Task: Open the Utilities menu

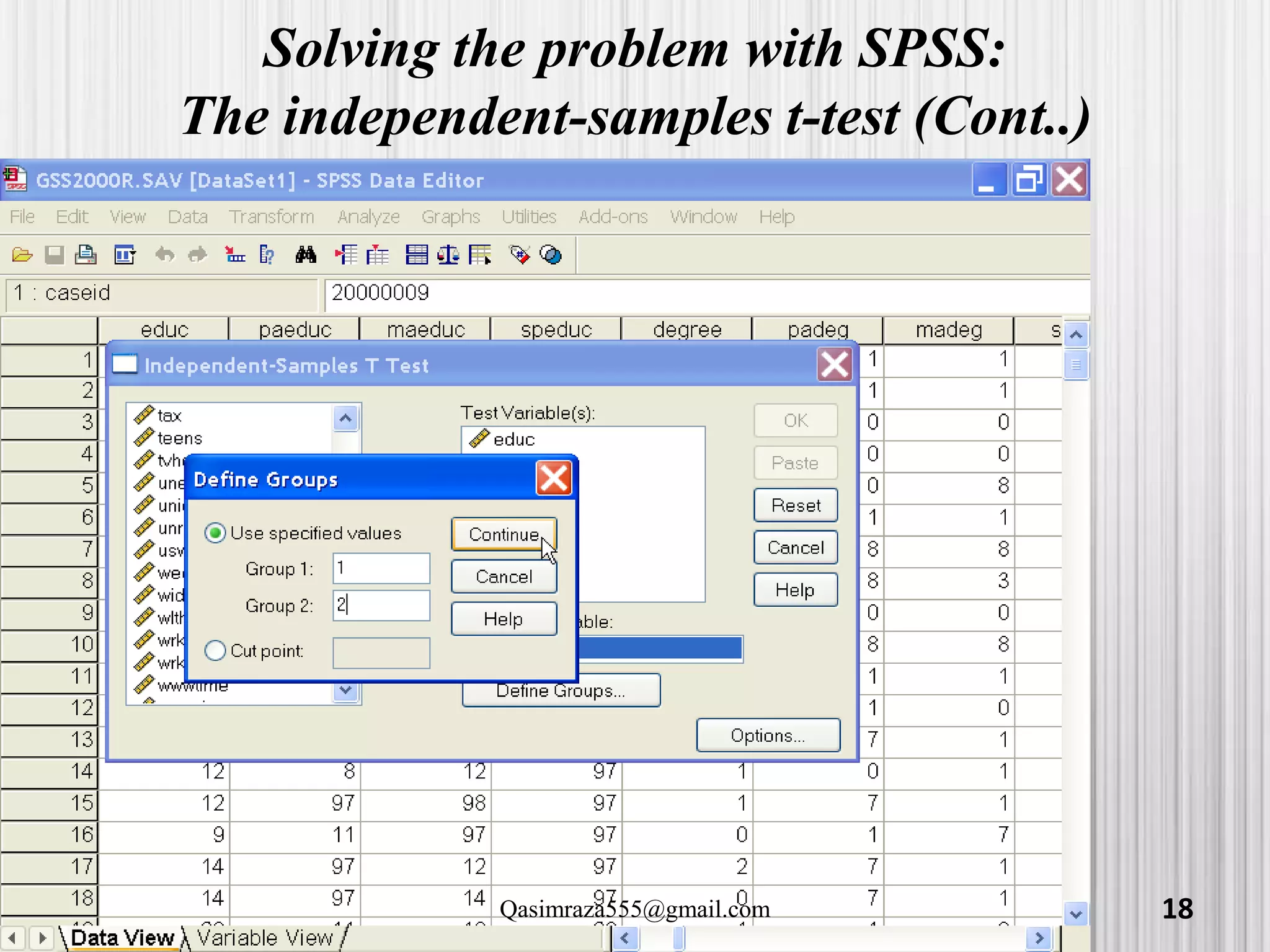Action: coord(529,216)
